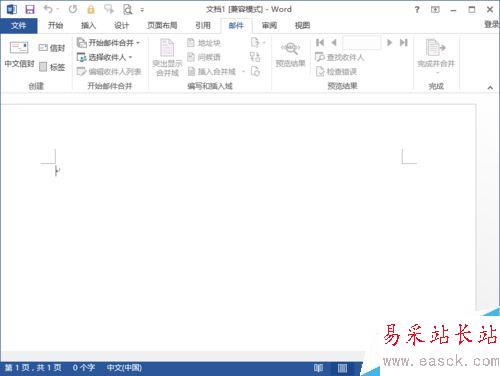
Task: Switch to the 页面布局 tab
Action: click(x=162, y=25)
